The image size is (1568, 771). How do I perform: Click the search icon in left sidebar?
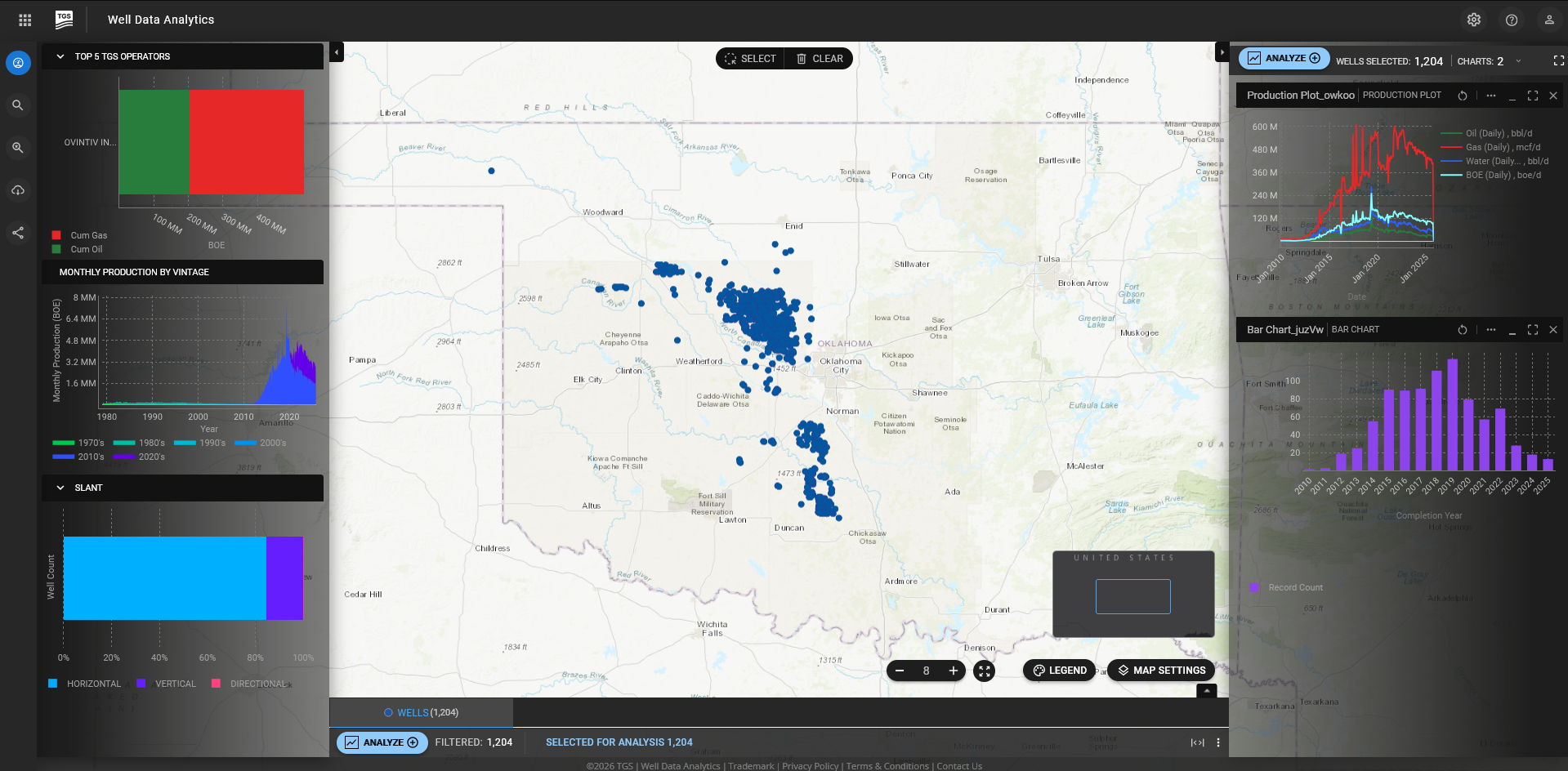(x=18, y=105)
